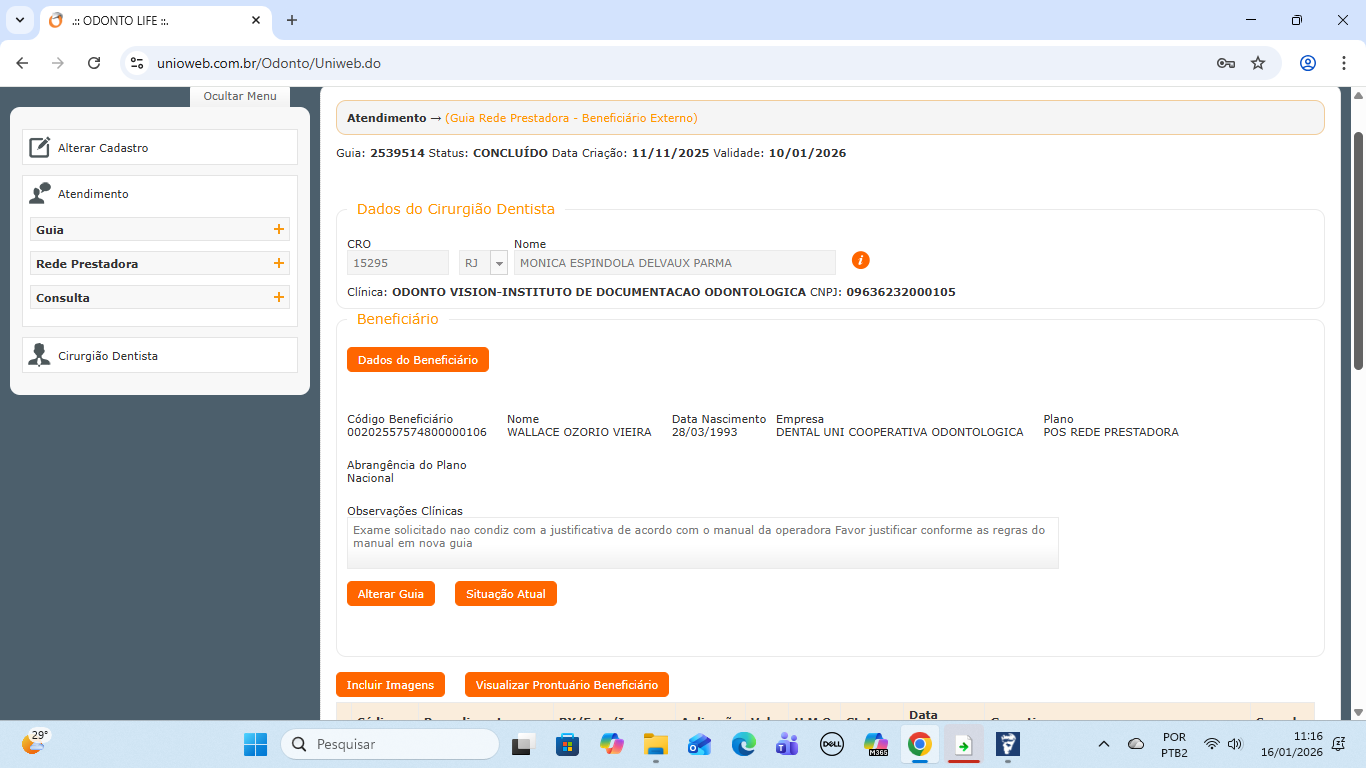1366x768 pixels.
Task: Open the password manager key icon
Action: pos(1225,63)
